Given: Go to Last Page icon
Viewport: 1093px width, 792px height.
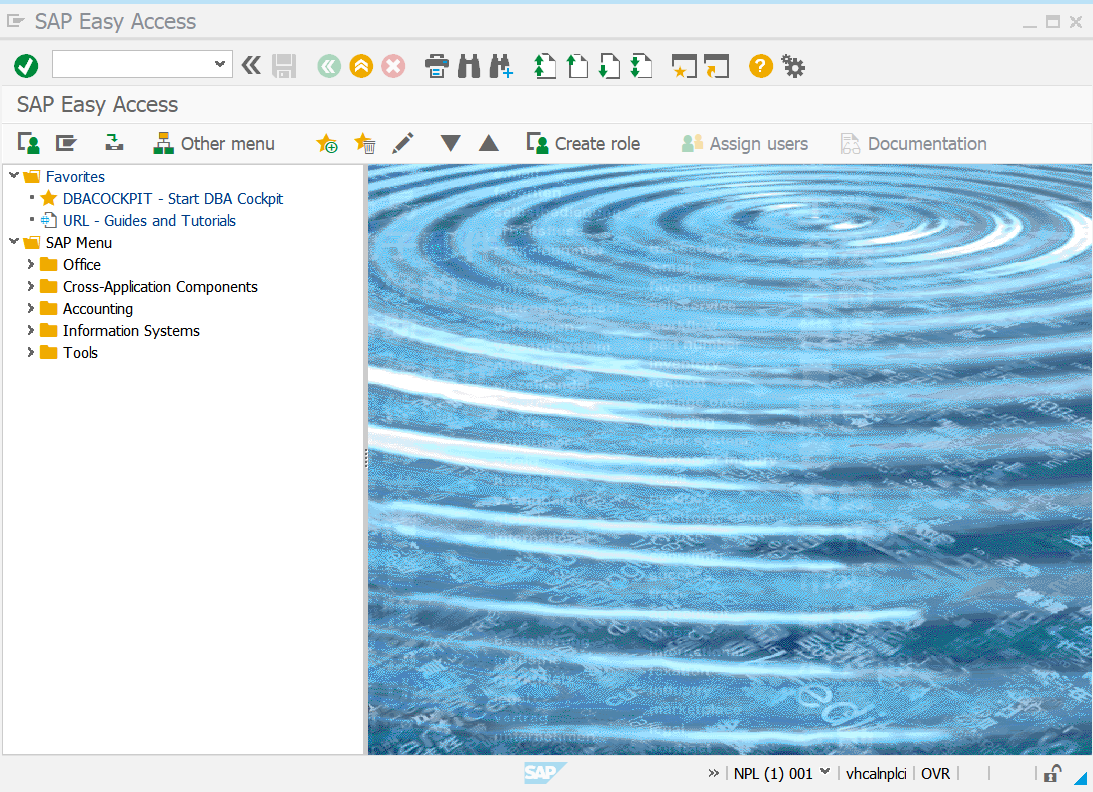Looking at the screenshot, I should click(641, 66).
